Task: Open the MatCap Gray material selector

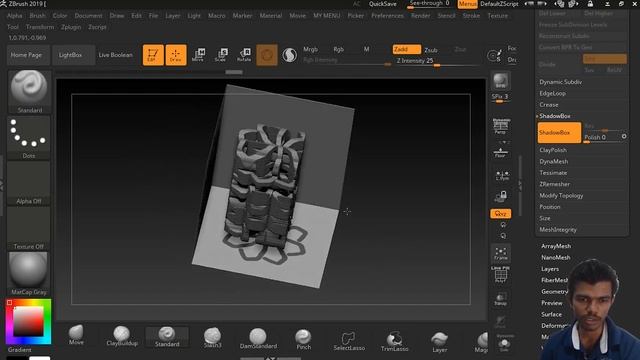Action: pyautogui.click(x=29, y=273)
